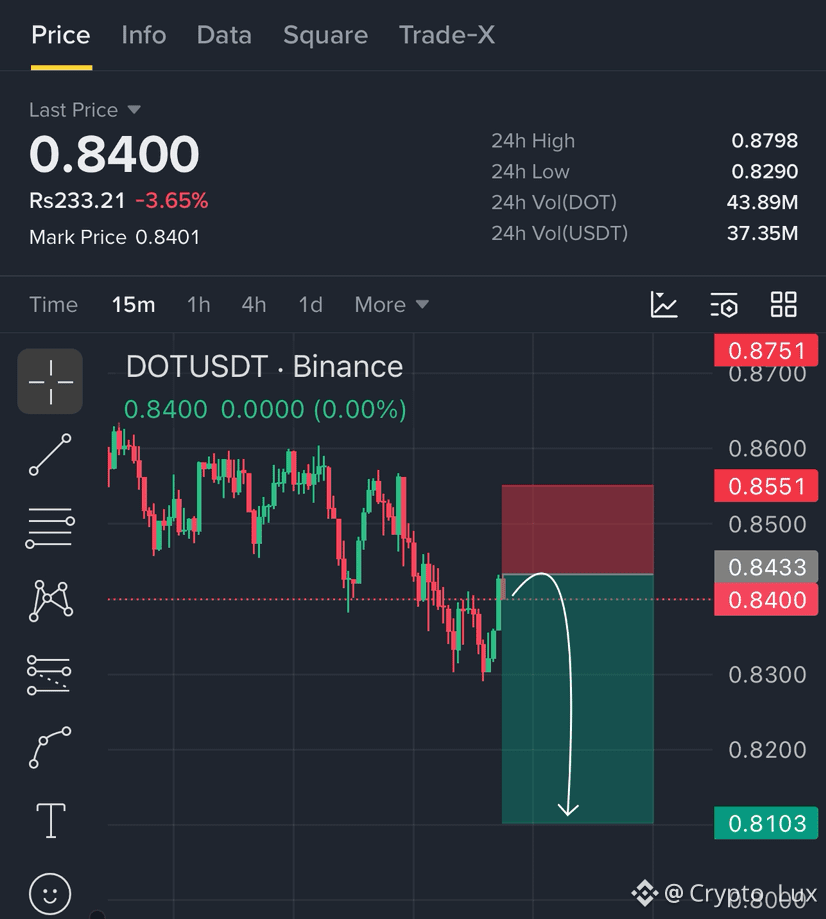Click the Mark Price 0.8401 text
The height and width of the screenshot is (919, 826).
pyautogui.click(x=114, y=237)
